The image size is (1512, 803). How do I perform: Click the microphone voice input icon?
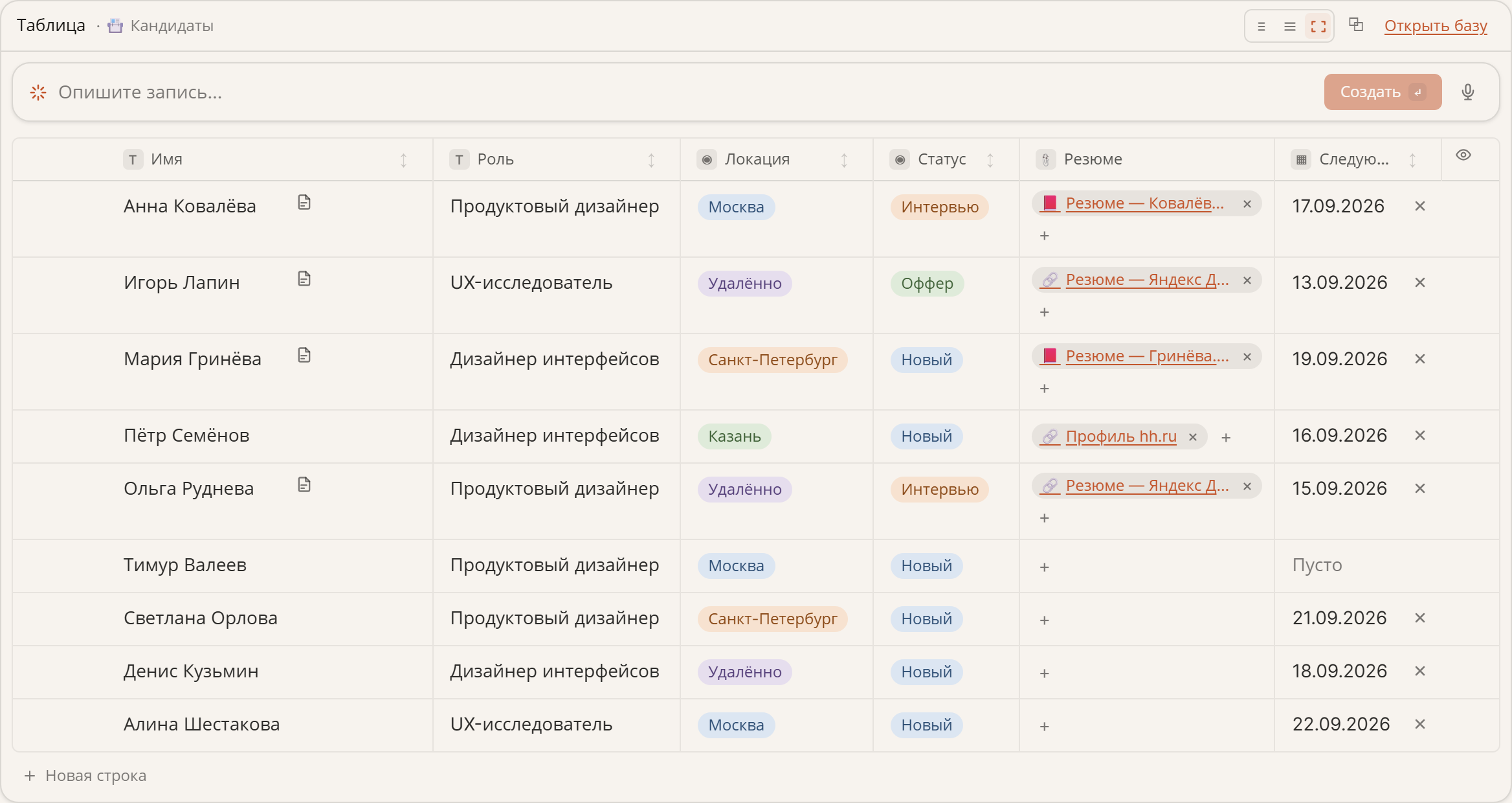point(1468,92)
